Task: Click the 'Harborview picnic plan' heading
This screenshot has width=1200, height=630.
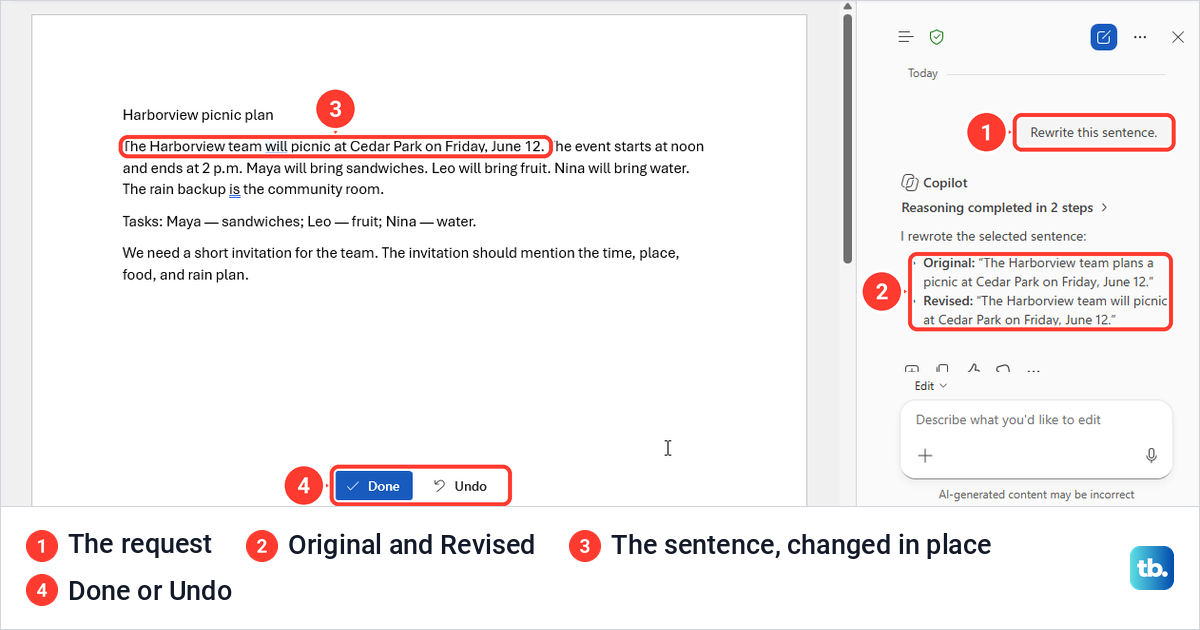Action: click(198, 115)
